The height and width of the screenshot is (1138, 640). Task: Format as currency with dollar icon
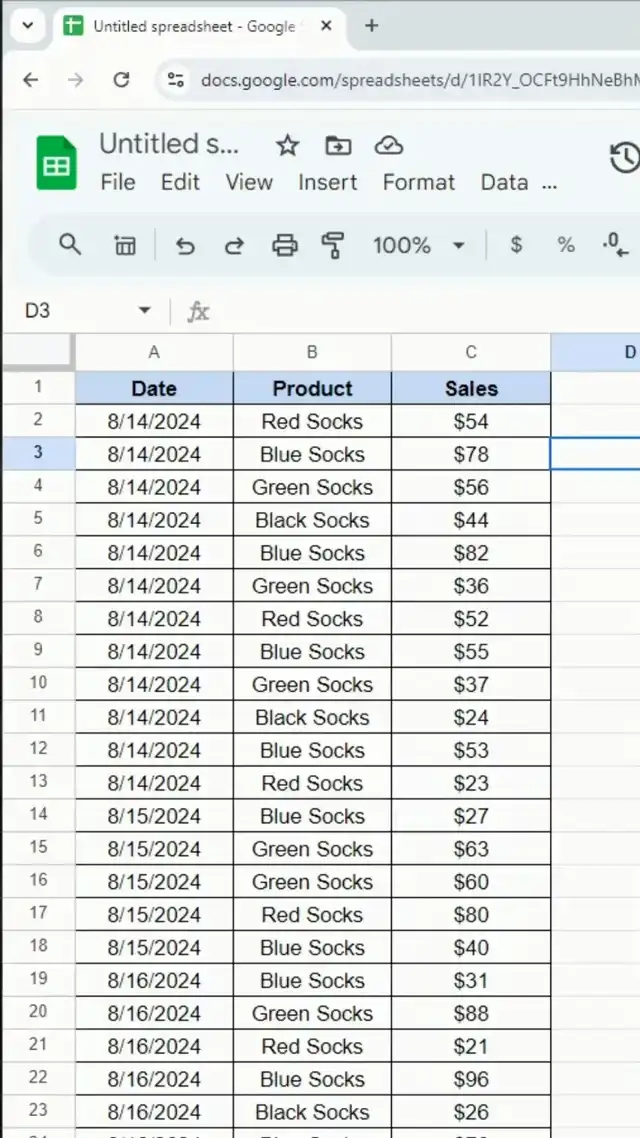tap(516, 245)
